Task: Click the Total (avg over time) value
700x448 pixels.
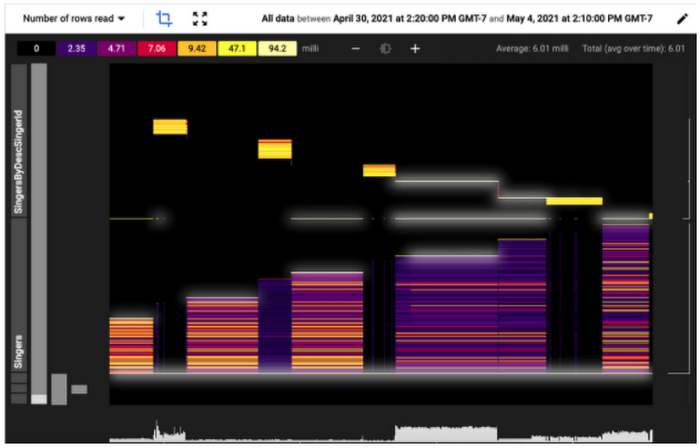Action: point(633,49)
